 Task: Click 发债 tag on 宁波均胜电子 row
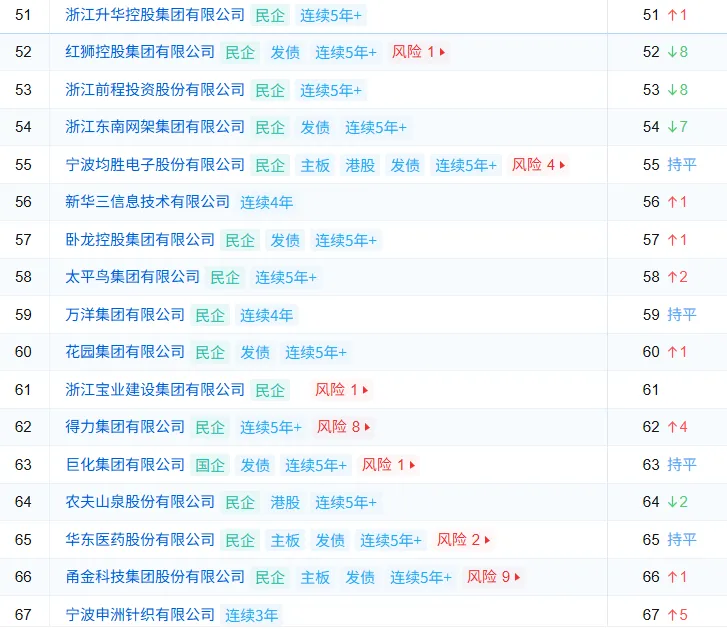click(405, 165)
